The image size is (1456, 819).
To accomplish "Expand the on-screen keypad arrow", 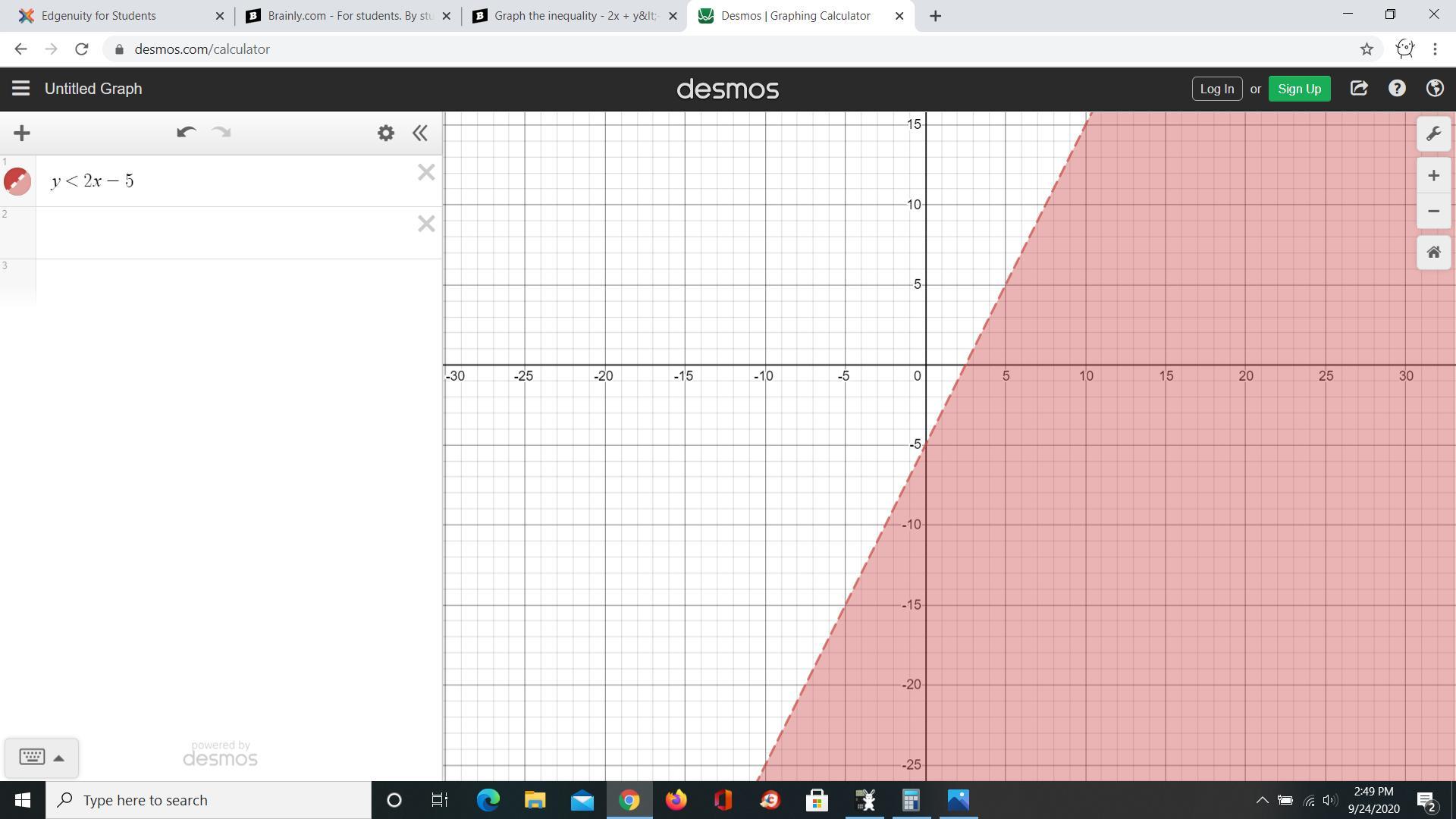I will (59, 758).
